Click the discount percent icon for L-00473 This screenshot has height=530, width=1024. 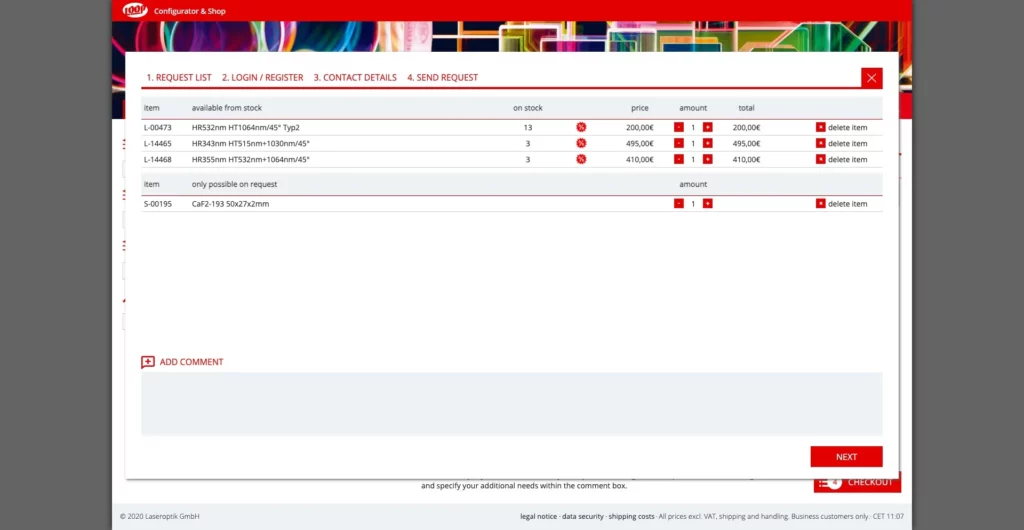(x=581, y=128)
